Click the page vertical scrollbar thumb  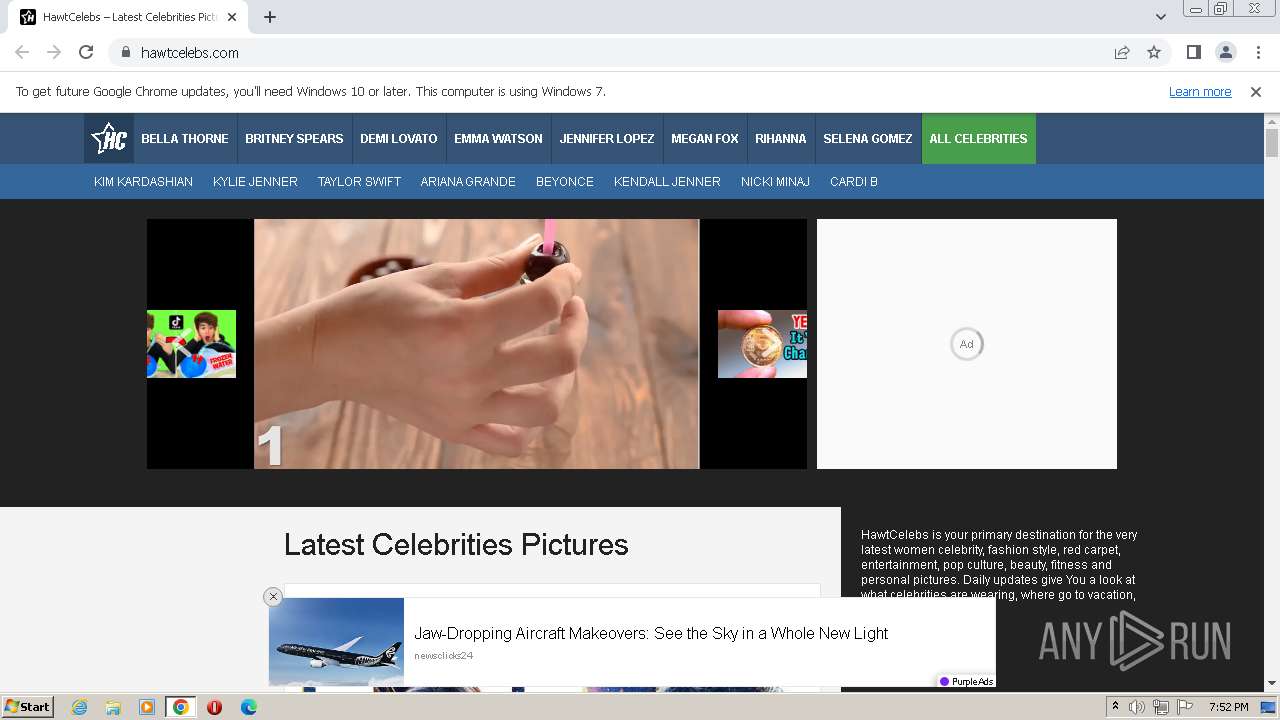tap(1272, 143)
